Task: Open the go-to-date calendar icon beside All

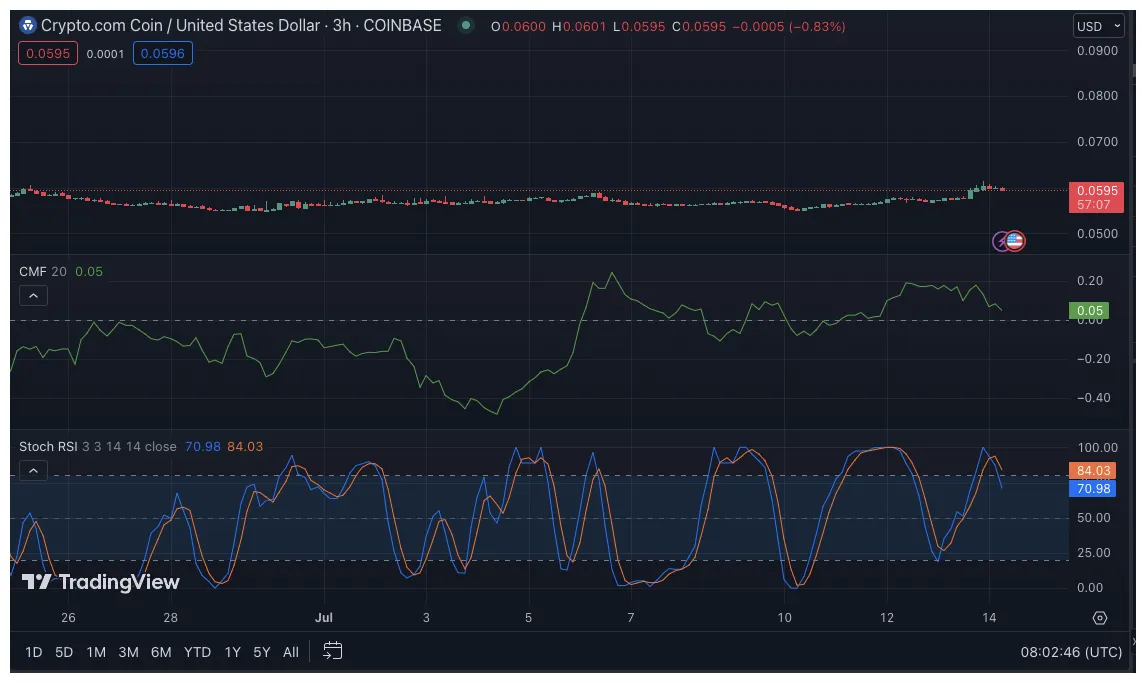Action: point(331,650)
